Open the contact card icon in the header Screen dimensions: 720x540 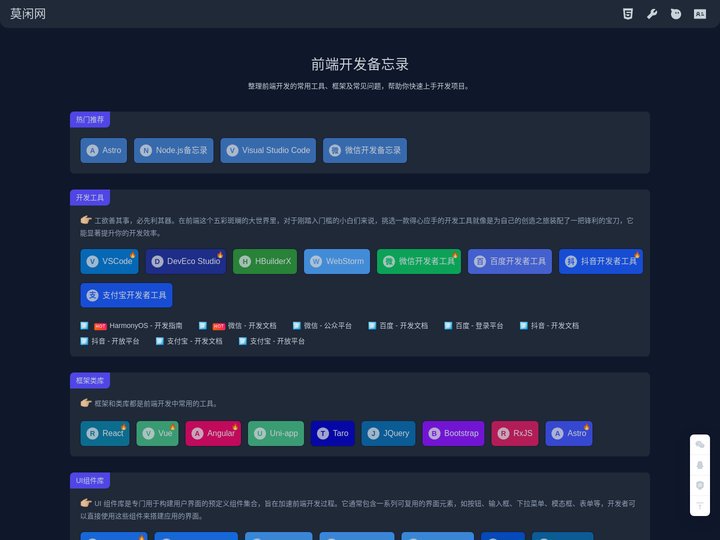pos(700,14)
